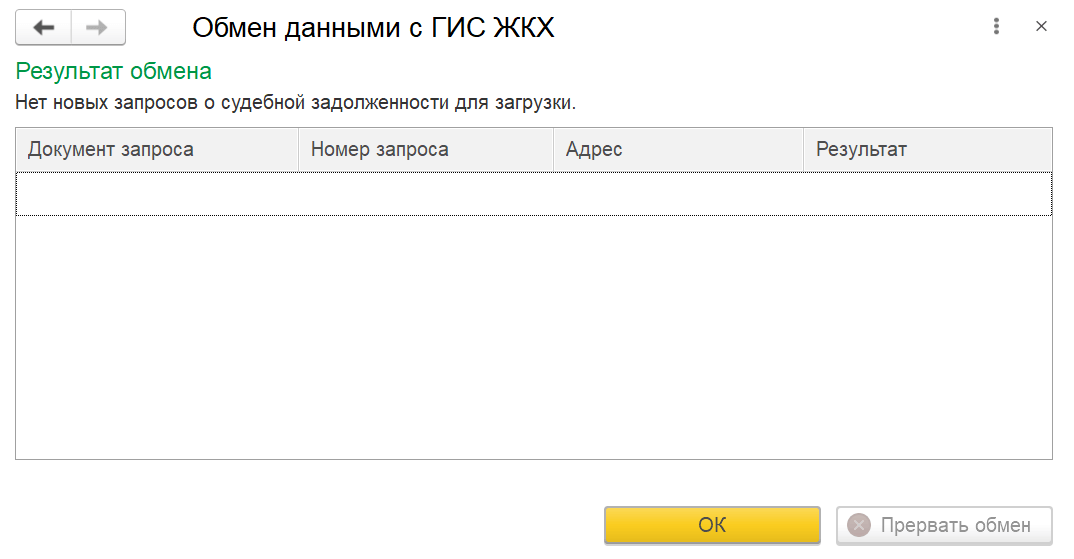Click the Нет новых запросов message text
Screen dimensions: 1074x559
296,103
